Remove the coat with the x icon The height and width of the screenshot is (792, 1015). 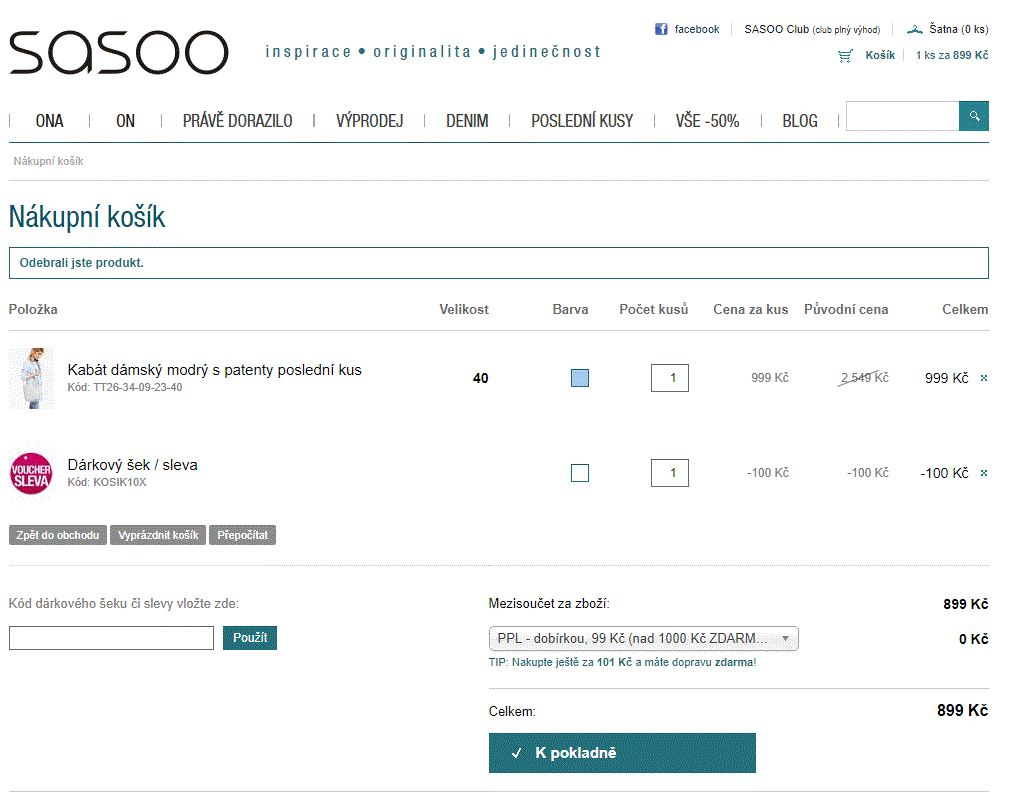[984, 378]
